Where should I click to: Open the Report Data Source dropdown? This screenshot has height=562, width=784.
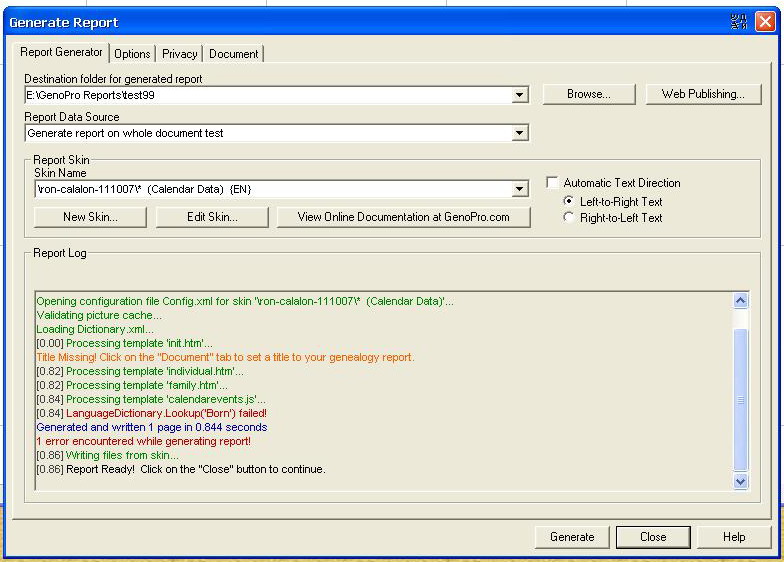tap(520, 133)
